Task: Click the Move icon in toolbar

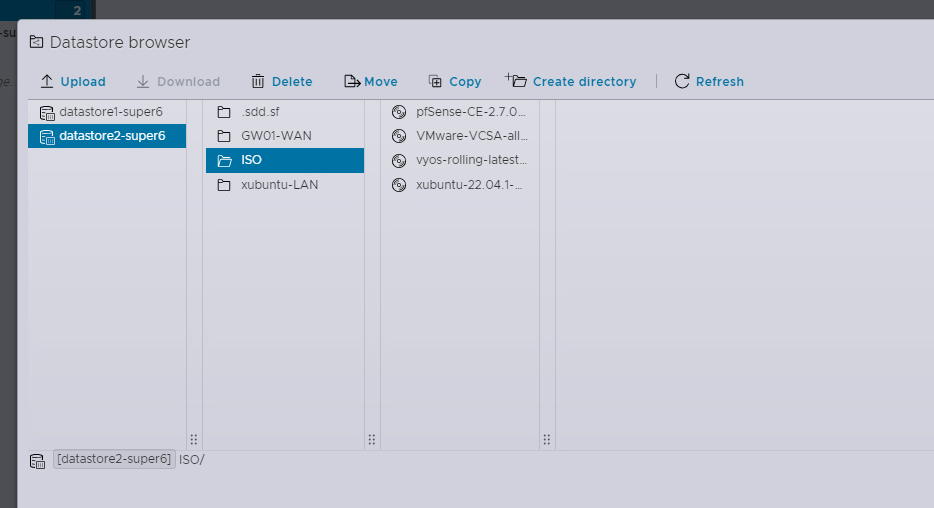Action: (x=351, y=82)
